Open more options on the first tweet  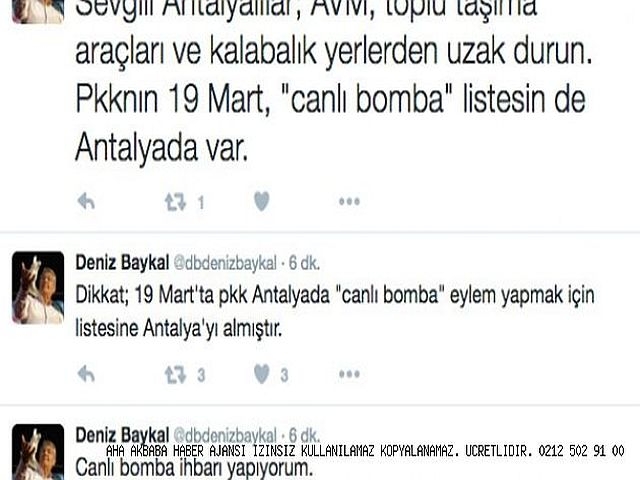[349, 201]
